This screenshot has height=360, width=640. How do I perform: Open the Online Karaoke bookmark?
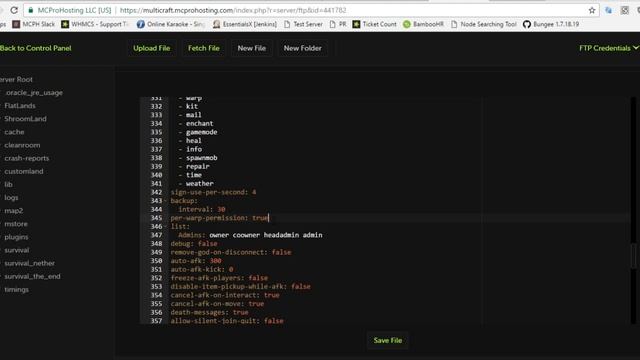click(171, 24)
